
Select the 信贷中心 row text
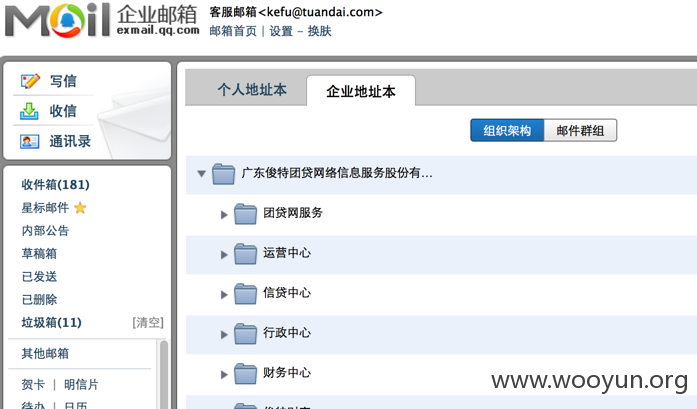[287, 293]
